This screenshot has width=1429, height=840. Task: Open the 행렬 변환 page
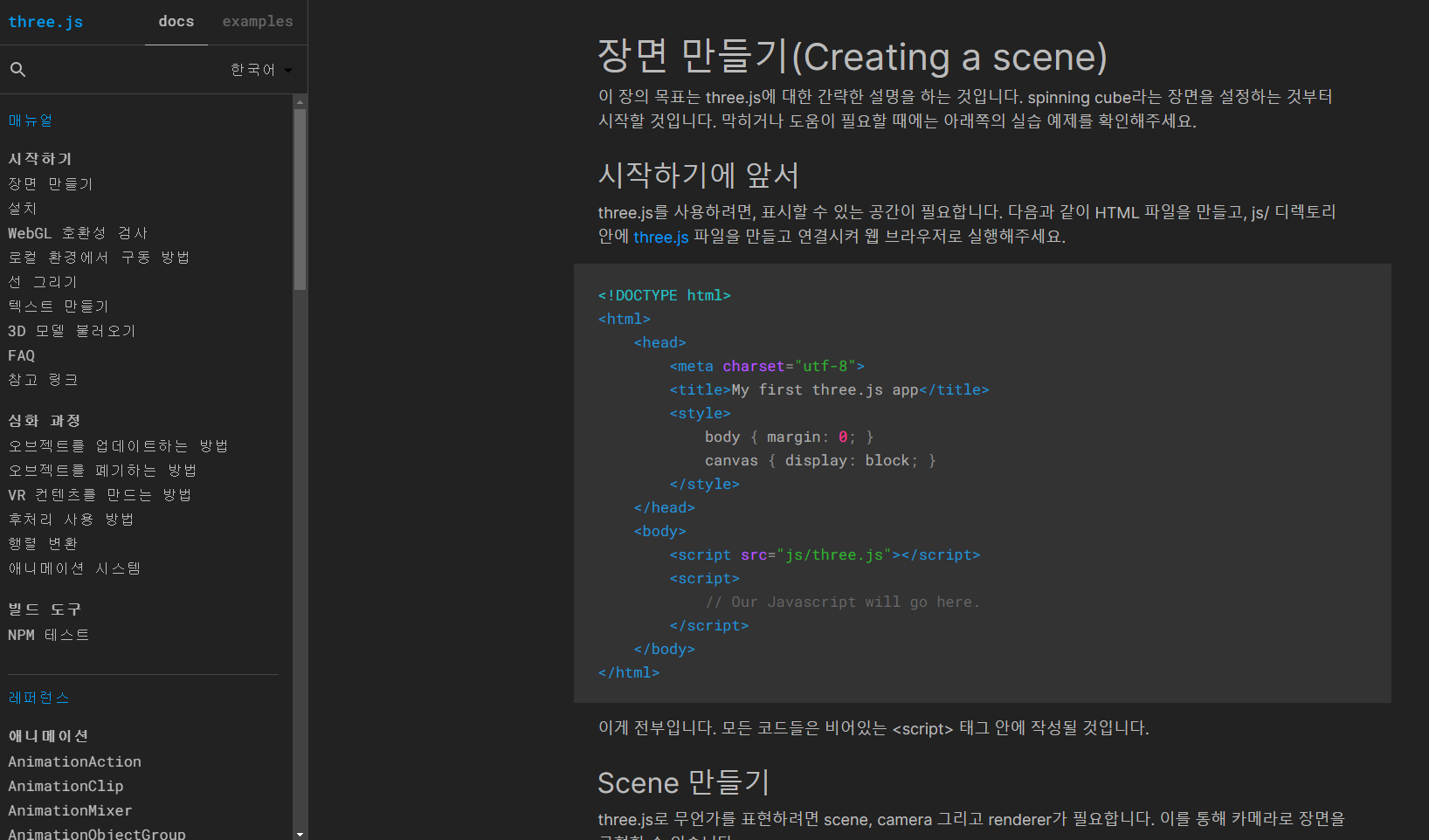43,544
